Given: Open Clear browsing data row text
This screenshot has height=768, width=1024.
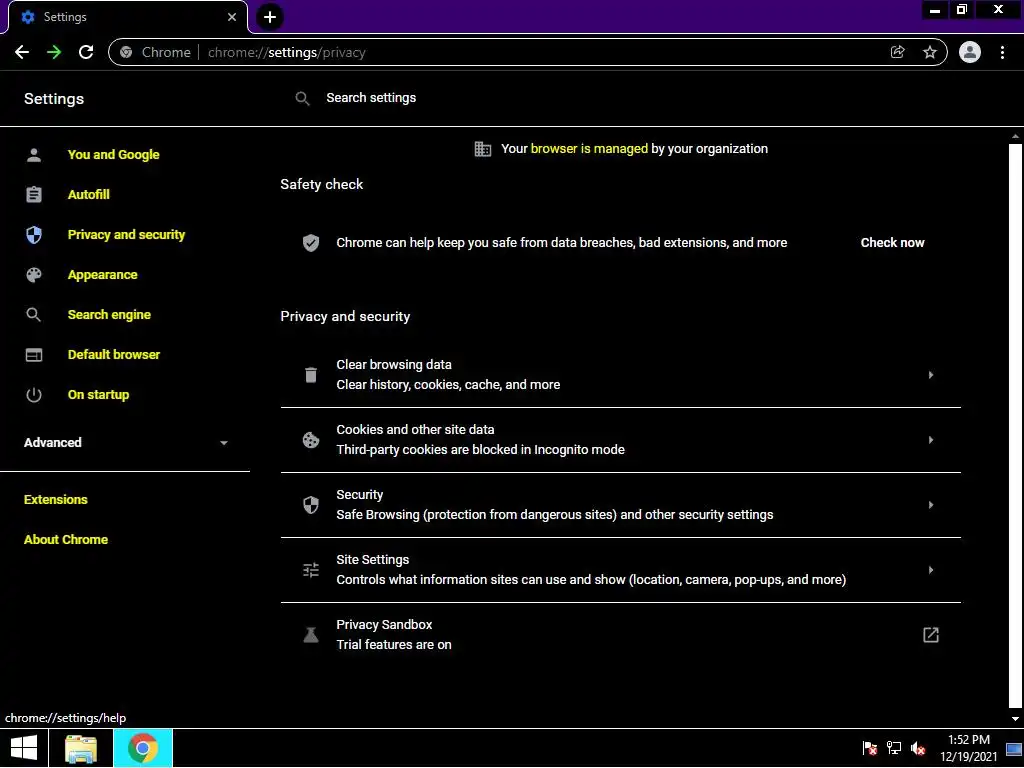Looking at the screenshot, I should tap(448, 375).
